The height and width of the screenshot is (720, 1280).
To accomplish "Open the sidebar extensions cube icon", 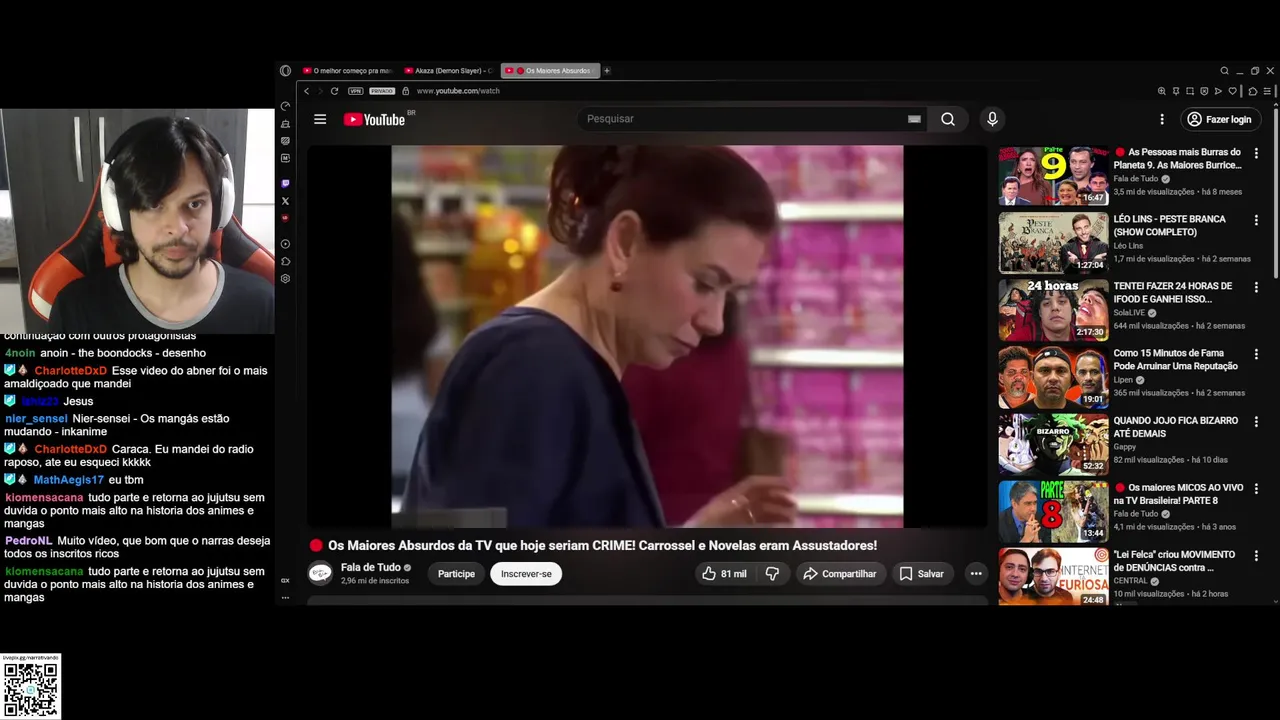I will pos(285,261).
